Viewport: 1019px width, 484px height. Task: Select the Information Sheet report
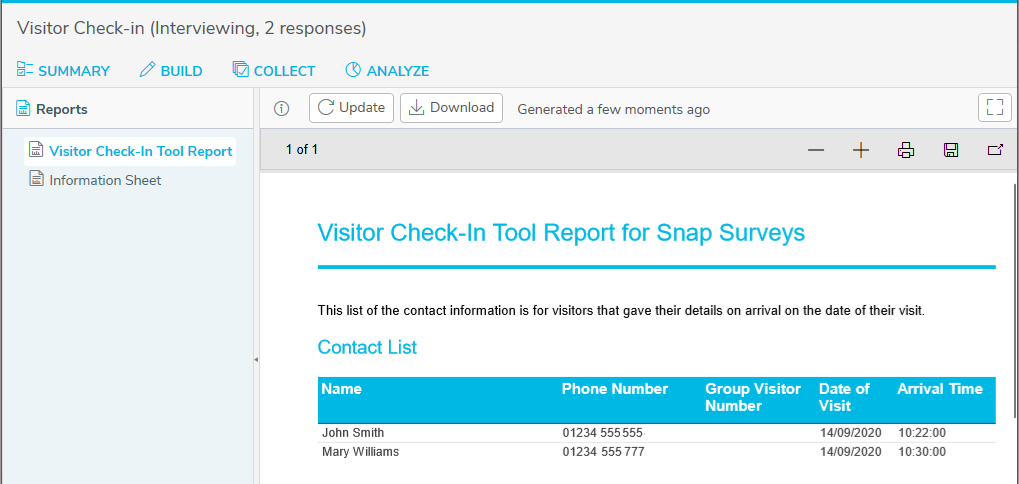click(x=95, y=180)
